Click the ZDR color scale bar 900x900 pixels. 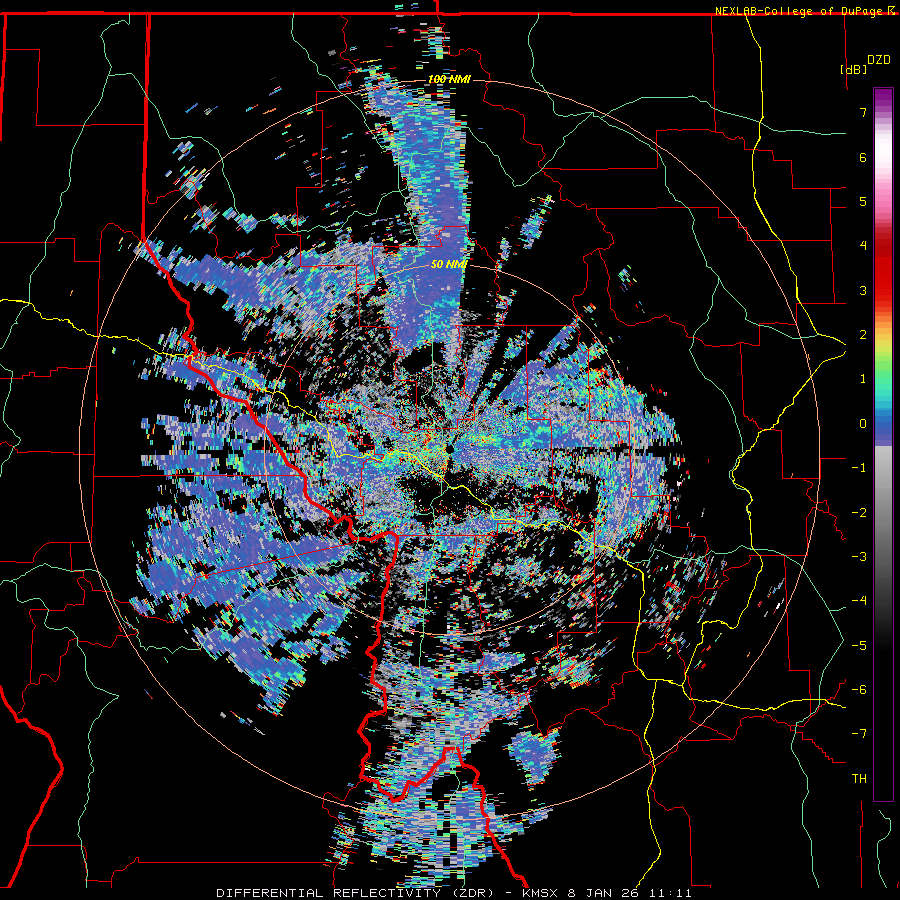883,444
